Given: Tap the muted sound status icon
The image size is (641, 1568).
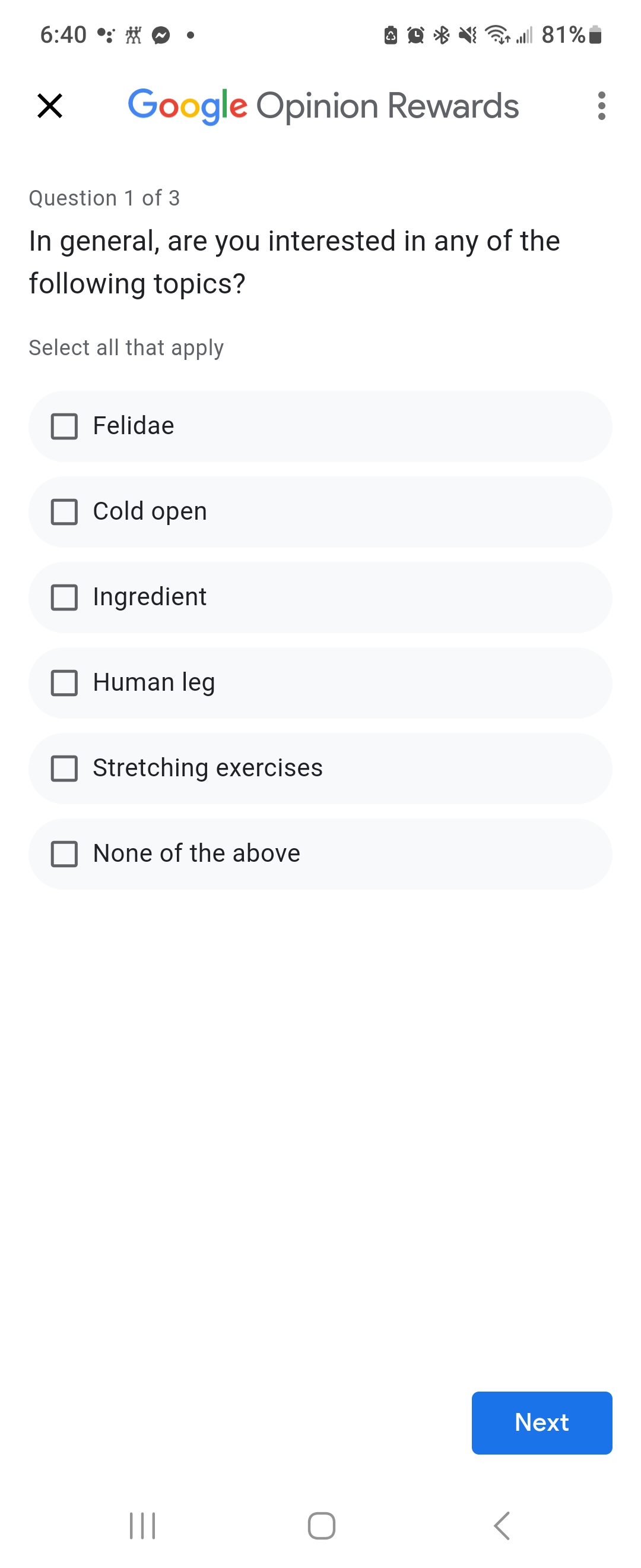Looking at the screenshot, I should click(468, 35).
